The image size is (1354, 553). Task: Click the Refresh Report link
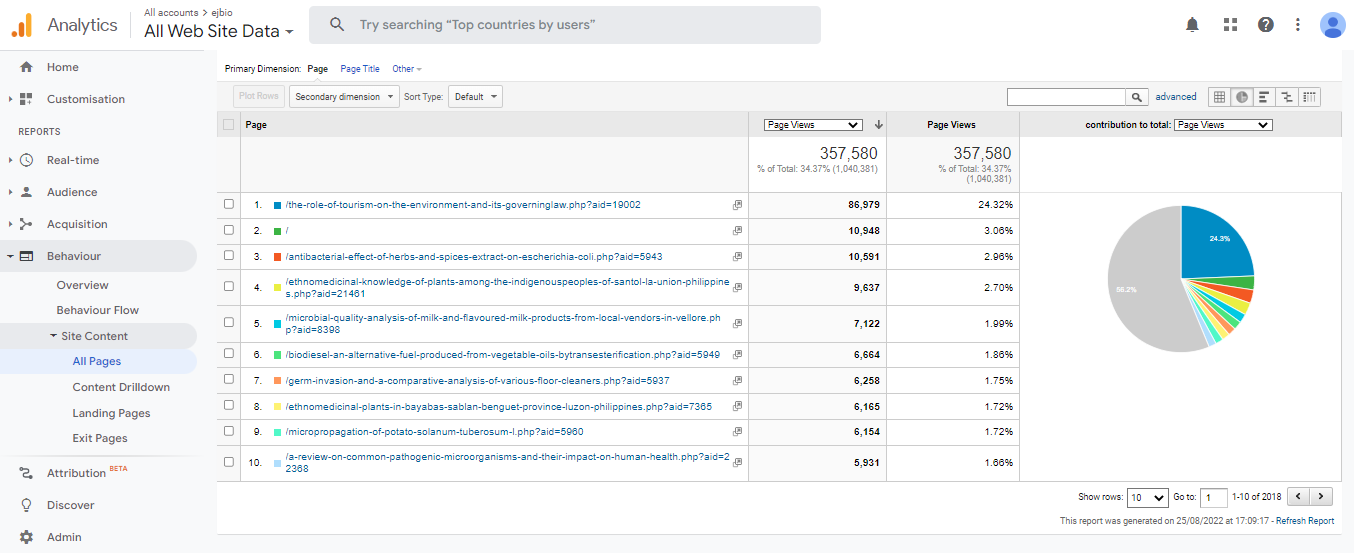(x=1304, y=521)
